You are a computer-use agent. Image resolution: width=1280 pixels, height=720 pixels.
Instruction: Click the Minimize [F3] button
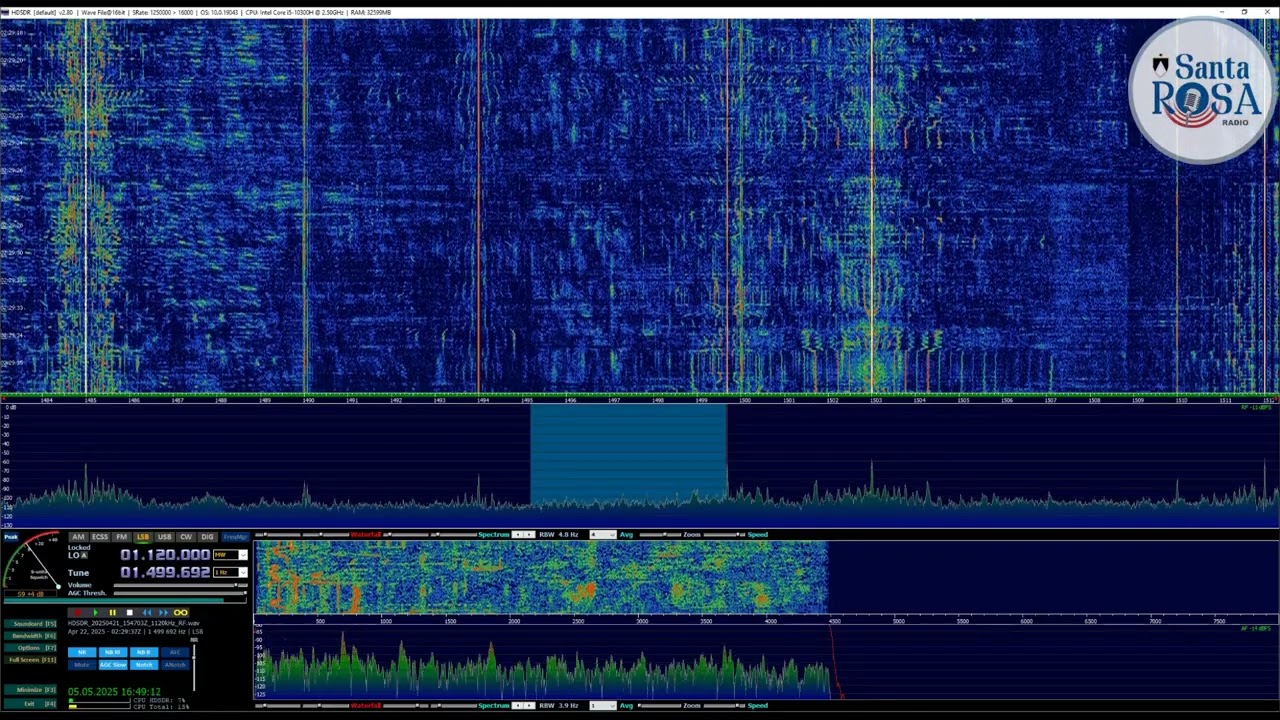point(30,690)
